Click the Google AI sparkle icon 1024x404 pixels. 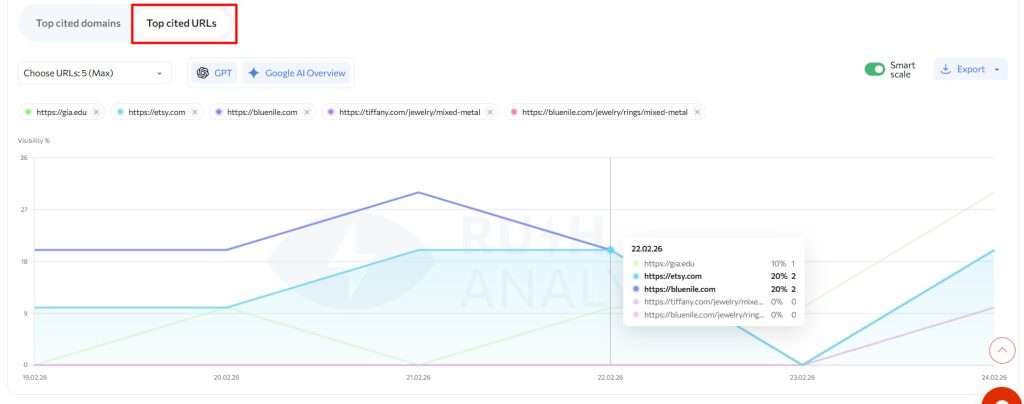point(254,73)
